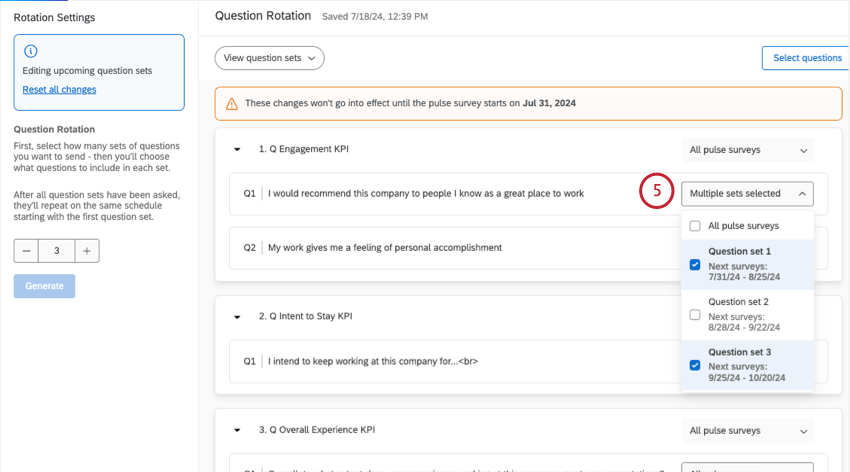This screenshot has width=850, height=472.
Task: Uncheck the Question set 3 checkbox
Action: (695, 365)
